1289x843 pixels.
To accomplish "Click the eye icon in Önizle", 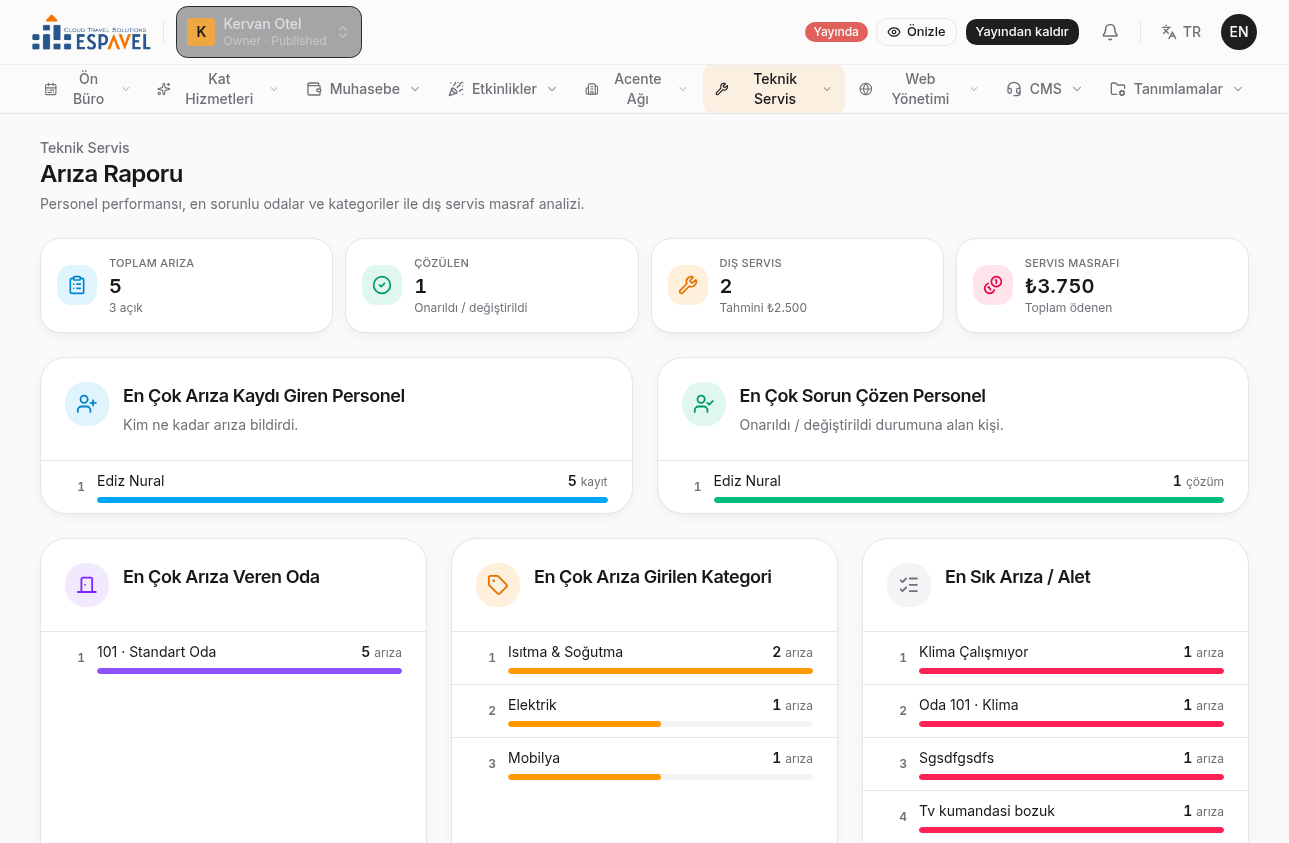I will 894,32.
